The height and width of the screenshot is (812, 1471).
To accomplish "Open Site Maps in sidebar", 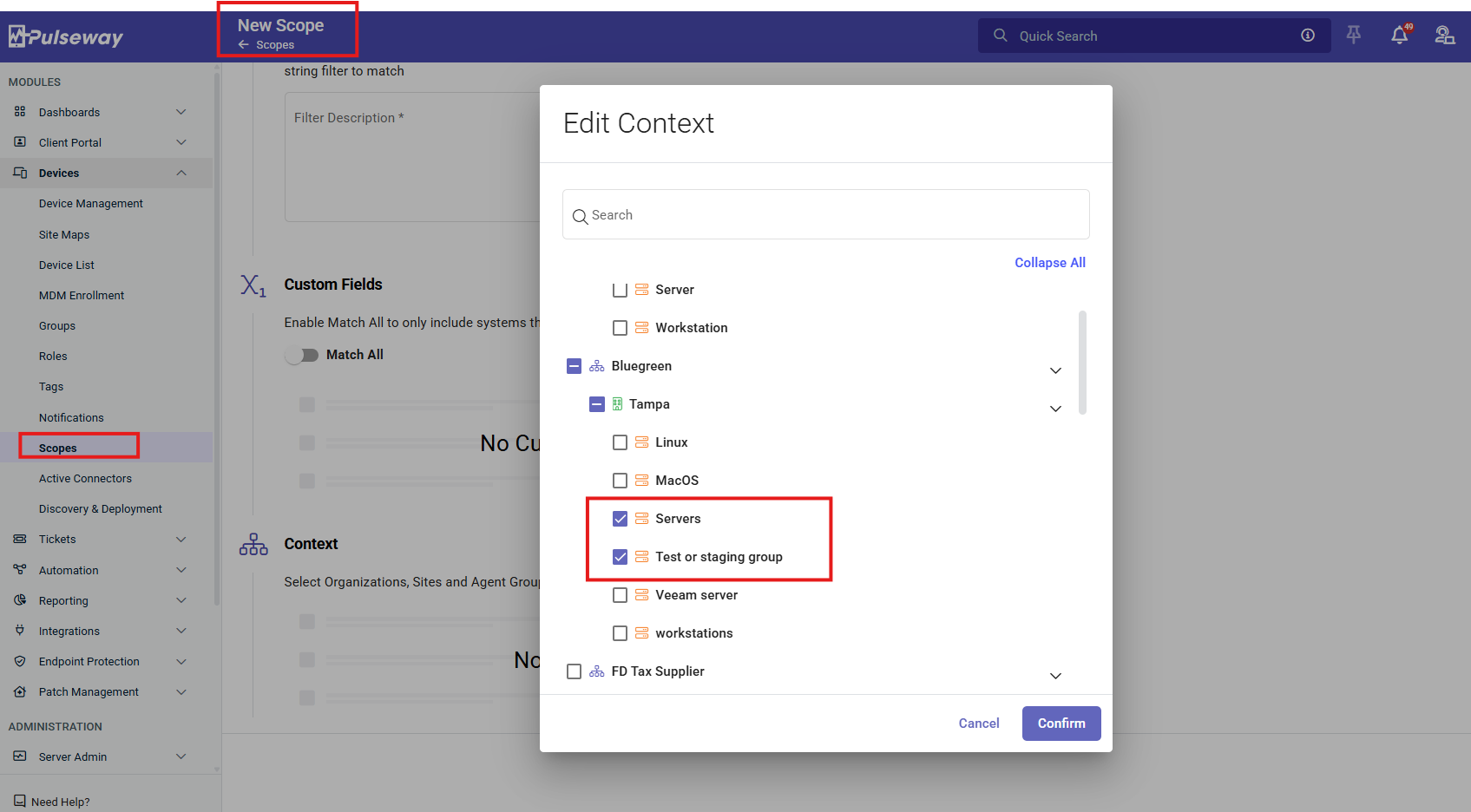I will (64, 235).
